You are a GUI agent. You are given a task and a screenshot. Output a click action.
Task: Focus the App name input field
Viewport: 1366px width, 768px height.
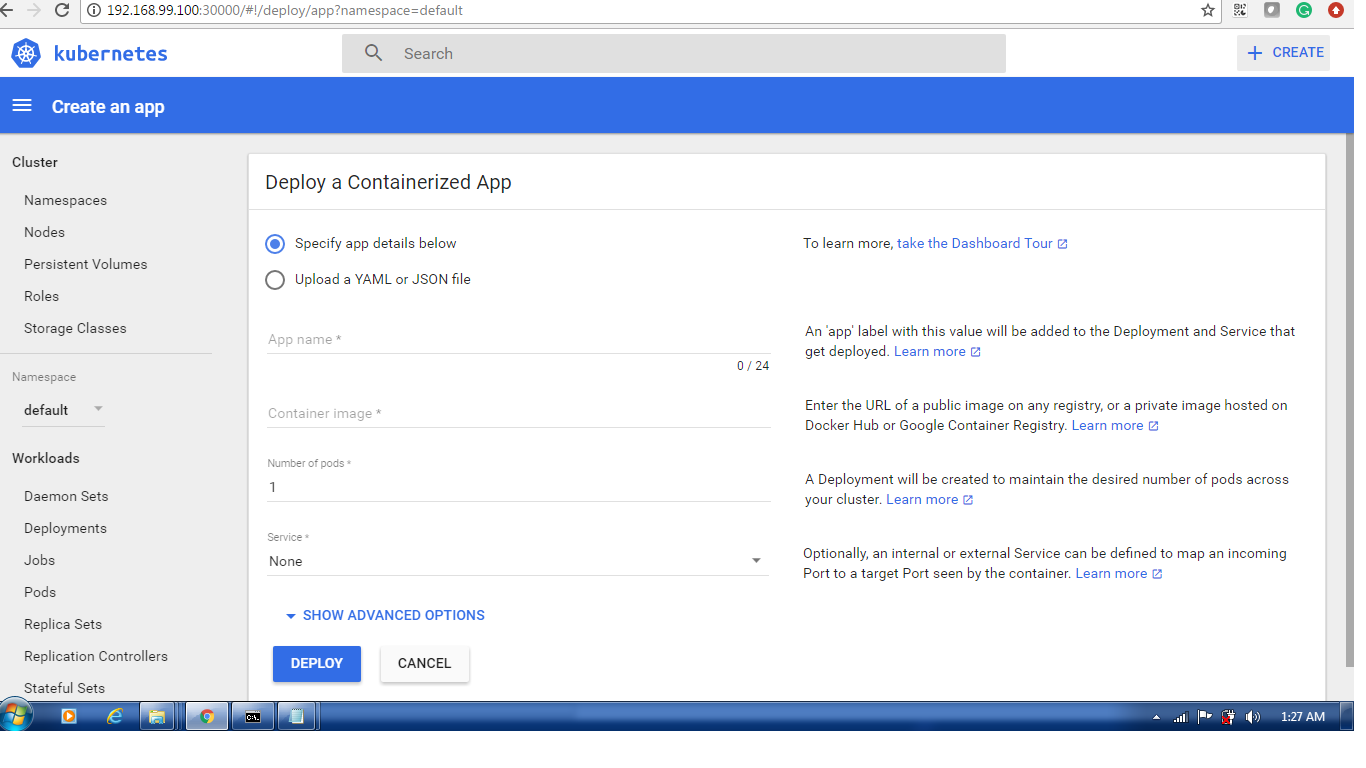click(x=518, y=340)
